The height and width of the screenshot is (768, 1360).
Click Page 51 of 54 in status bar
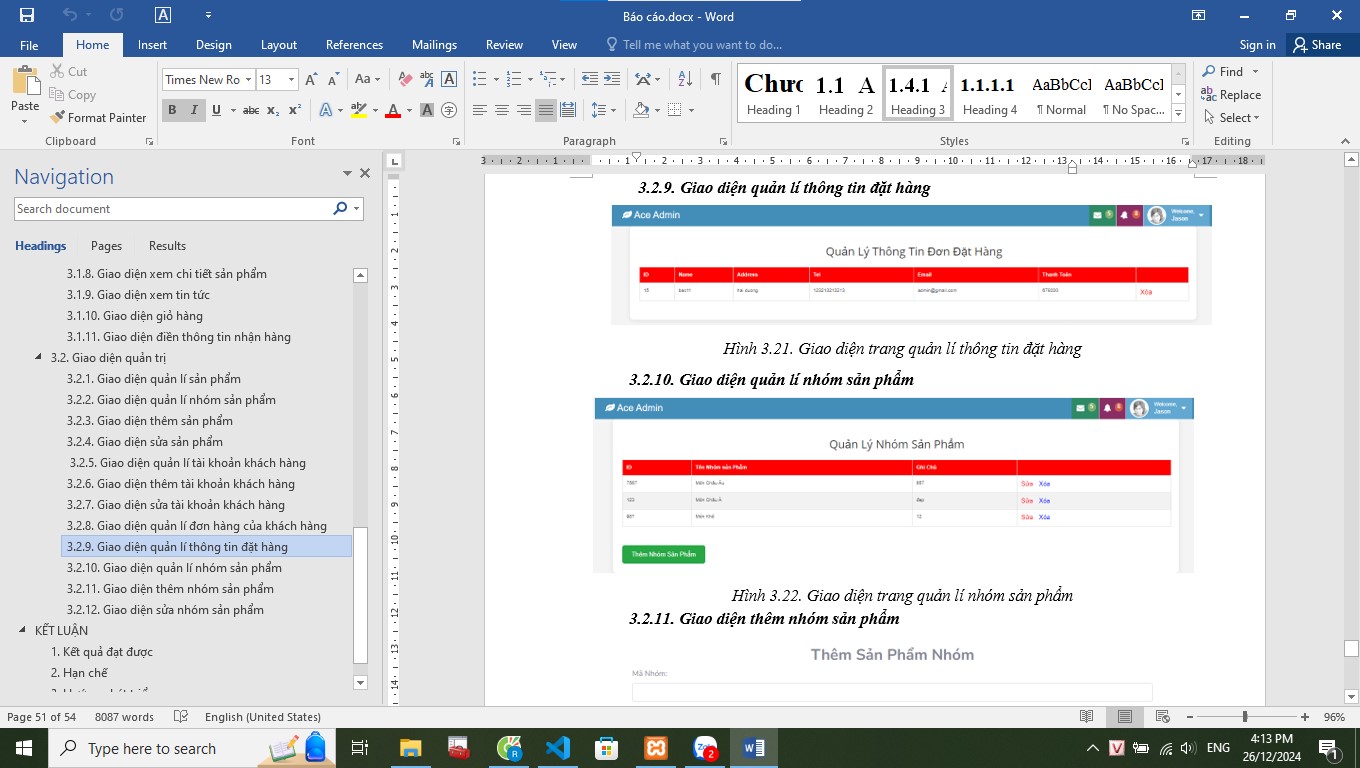coord(41,717)
